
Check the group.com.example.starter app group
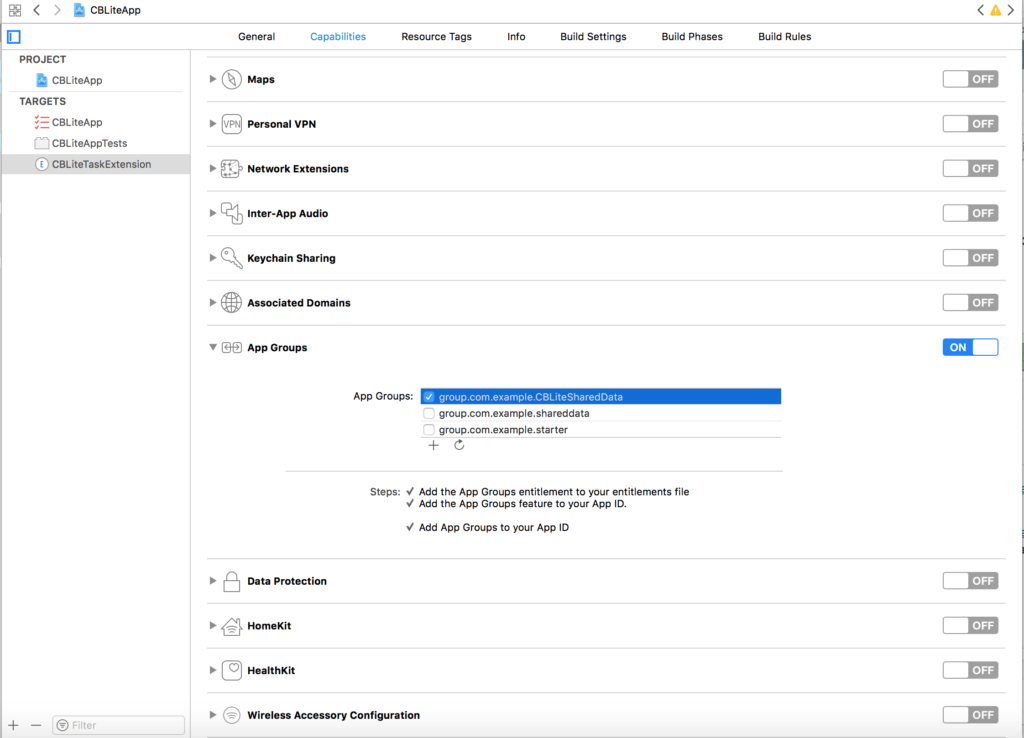tap(429, 429)
